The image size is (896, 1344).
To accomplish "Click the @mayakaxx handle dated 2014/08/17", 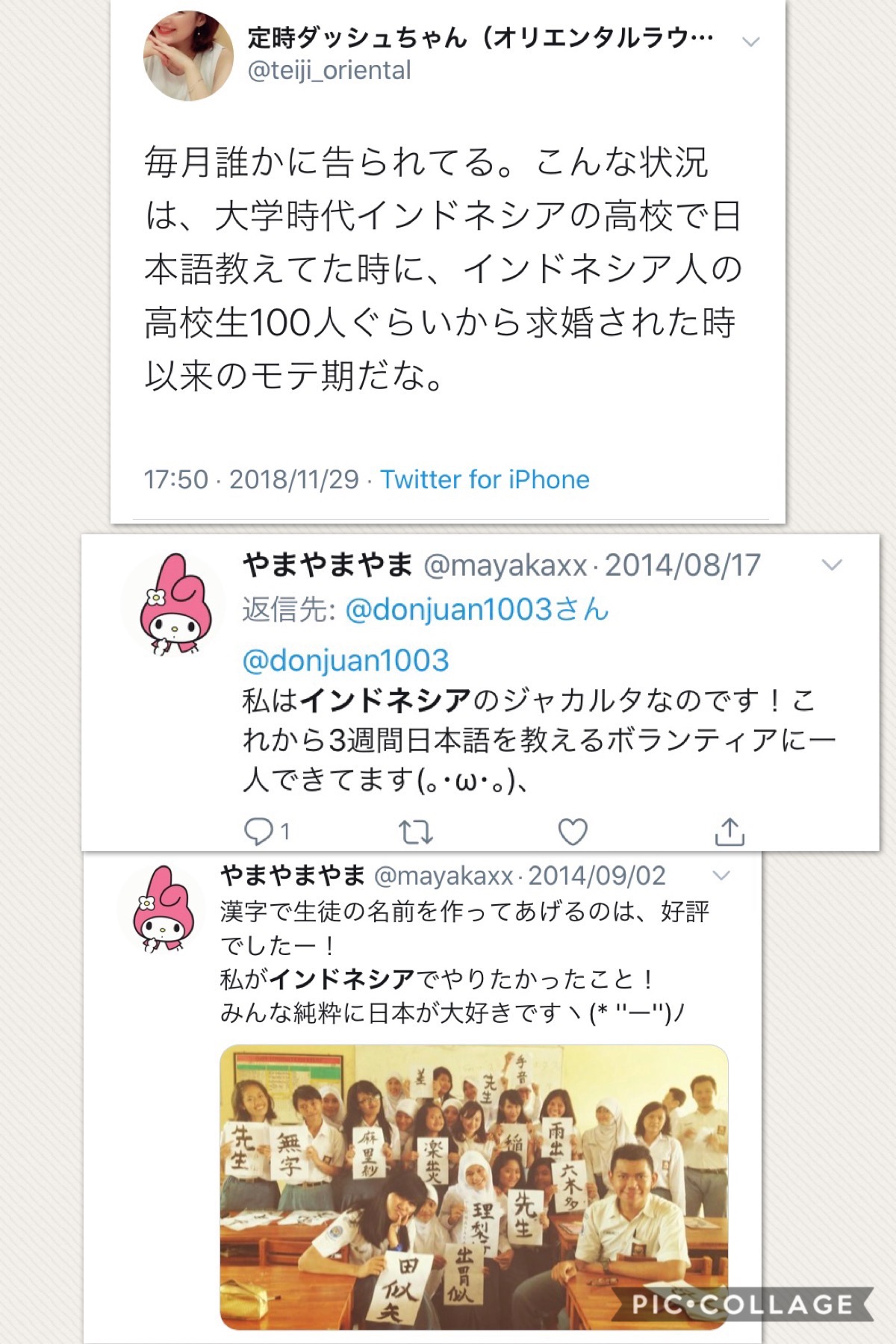I will (x=505, y=565).
